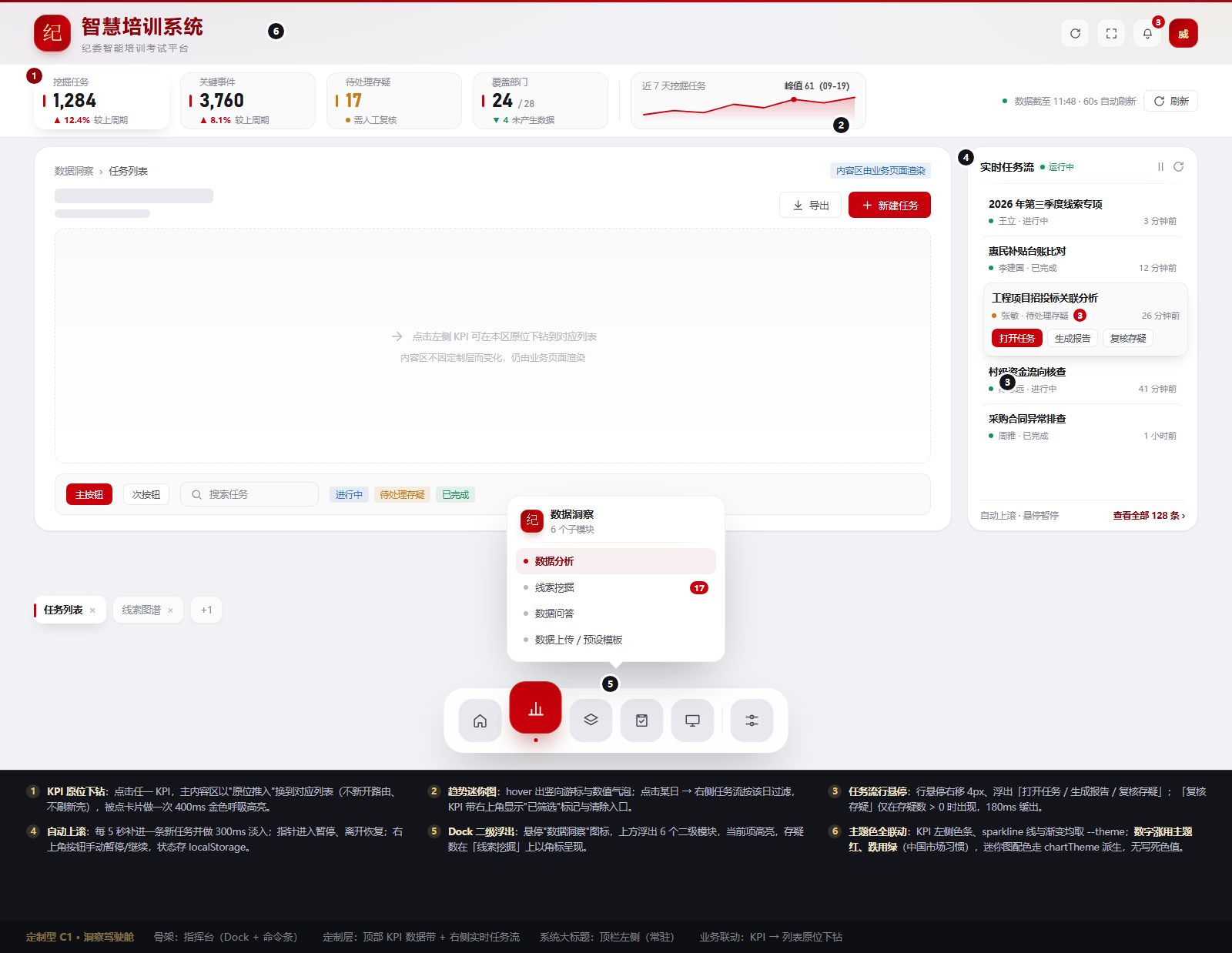Click the 次按钮 secondary button
Screen dimensions: 1232x953
[146, 494]
